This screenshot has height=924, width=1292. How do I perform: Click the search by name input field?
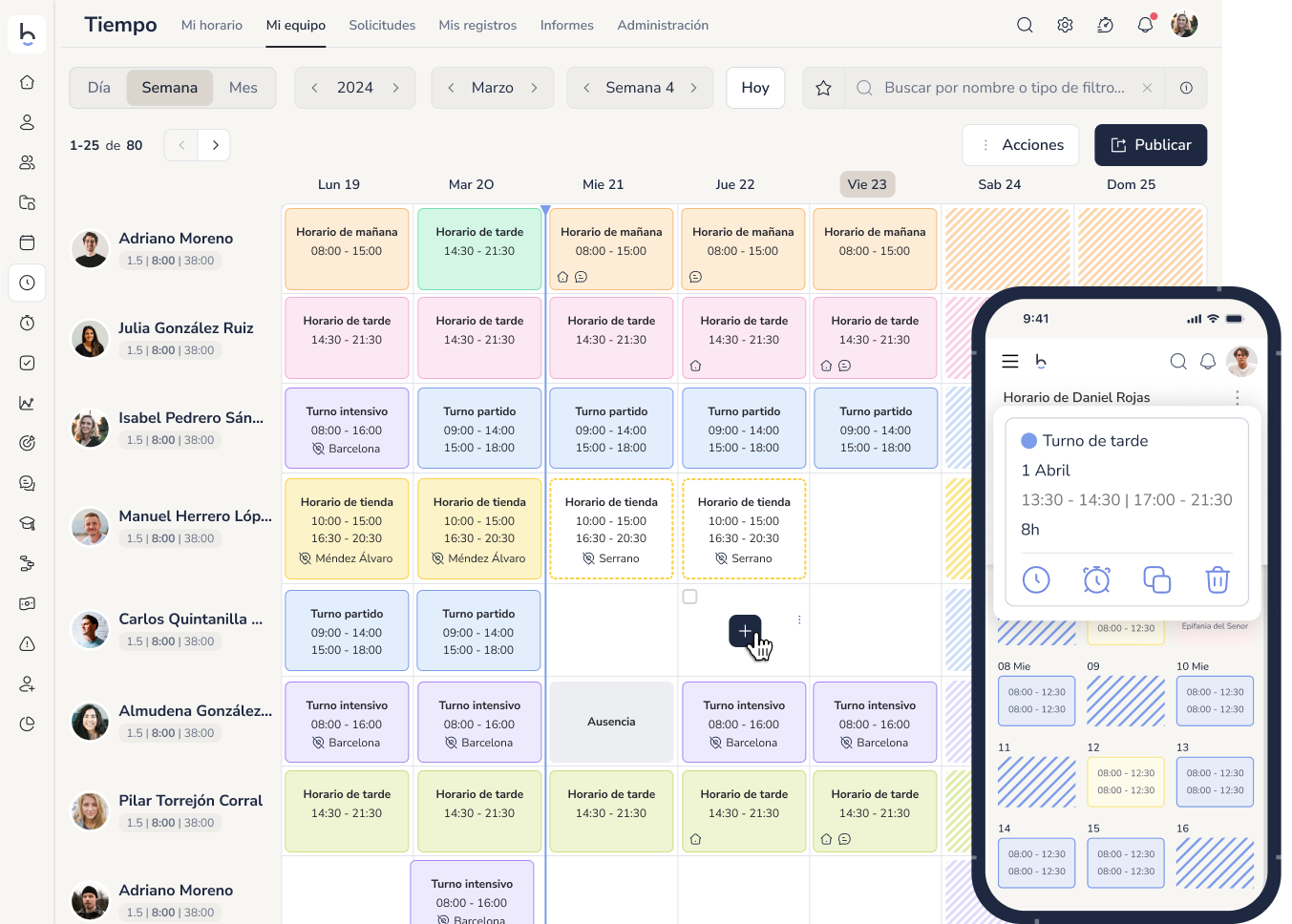(1004, 88)
